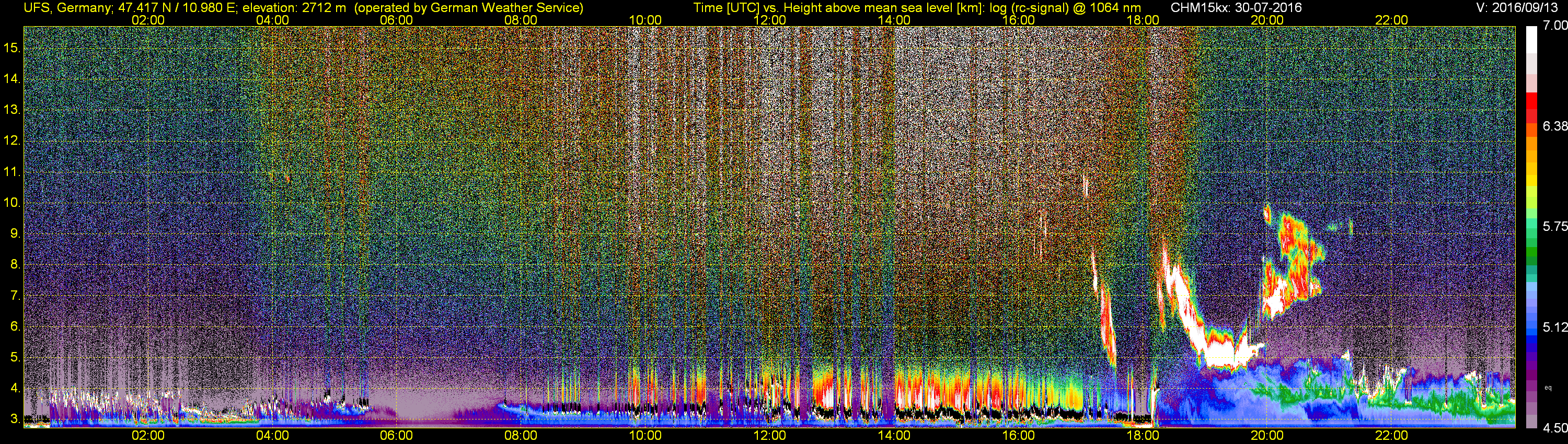Select the 5.75 colorbar scale label

click(1554, 226)
